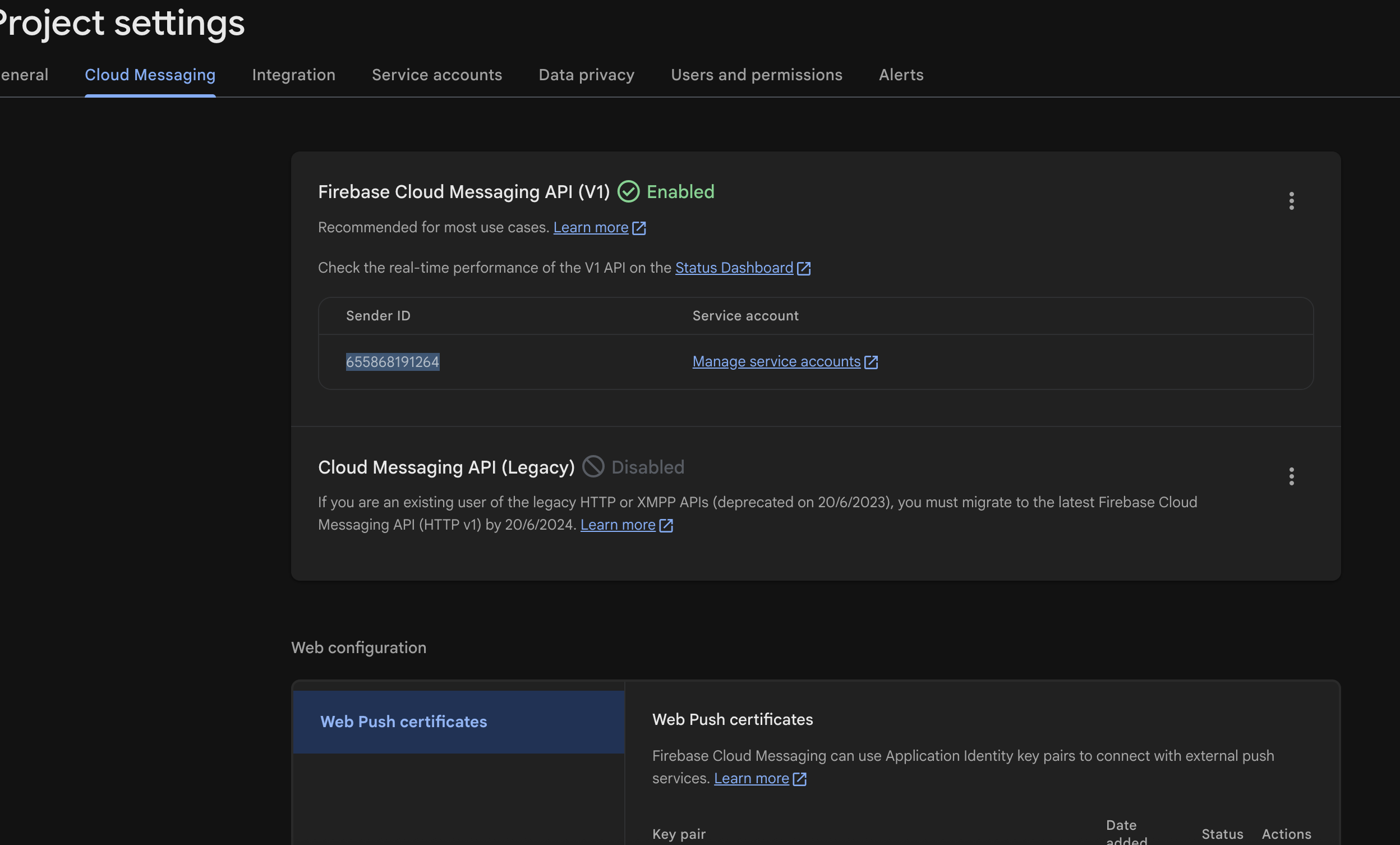Click external-link icon beside Status Dashboard
Viewport: 1400px width, 845px height.
803,268
